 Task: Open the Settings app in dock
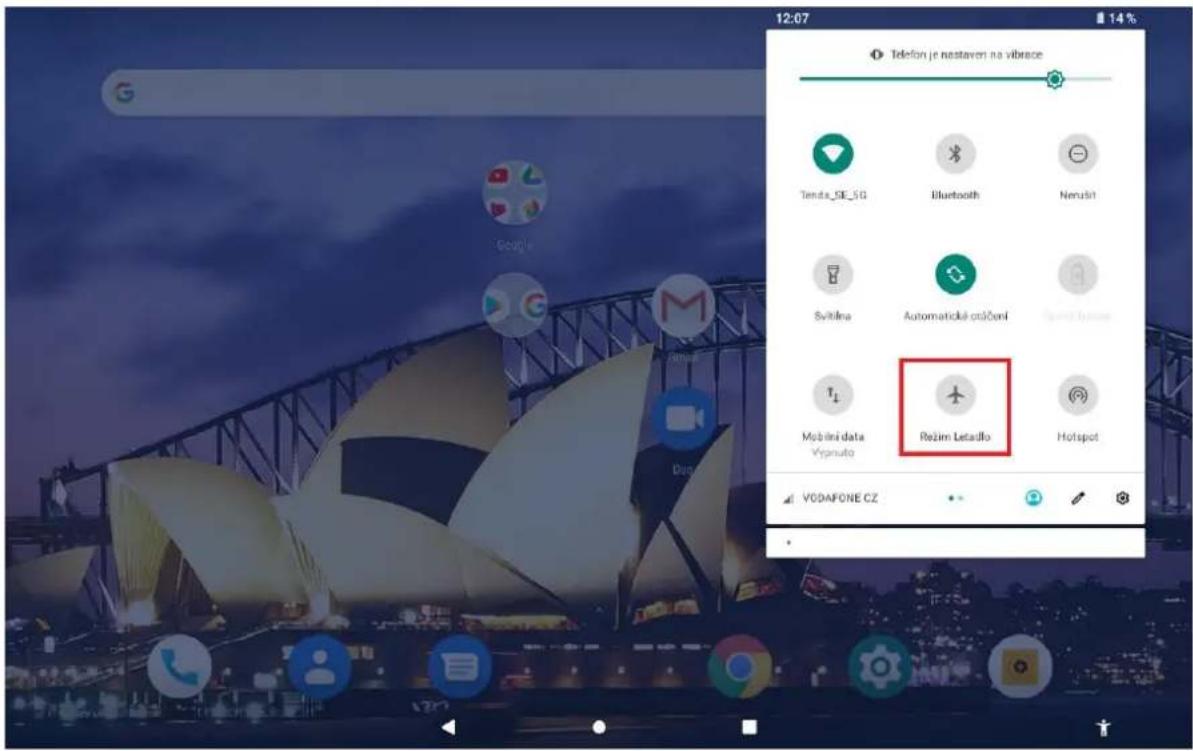point(880,667)
